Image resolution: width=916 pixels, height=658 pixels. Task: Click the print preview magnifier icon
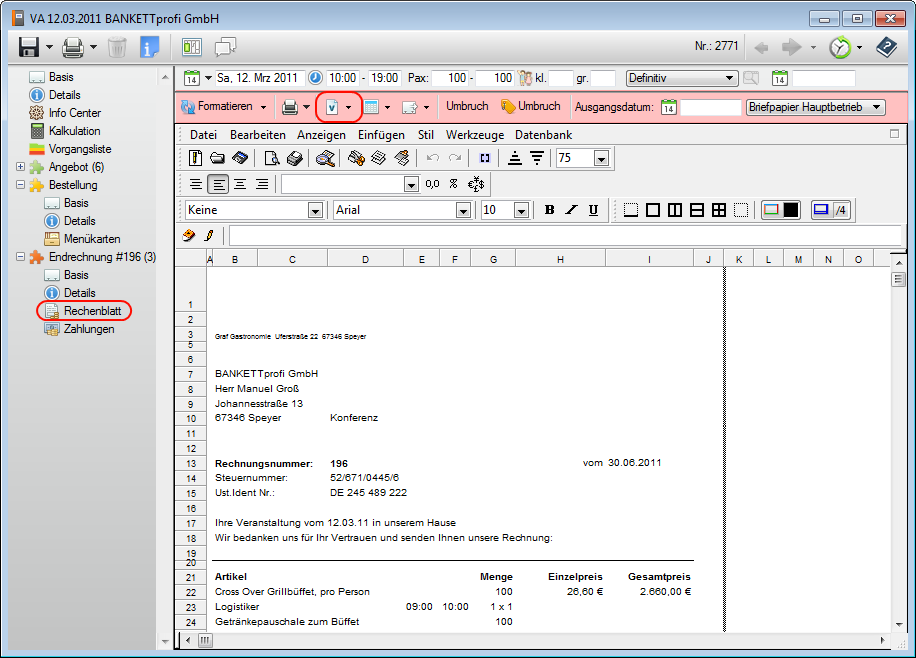[271, 158]
